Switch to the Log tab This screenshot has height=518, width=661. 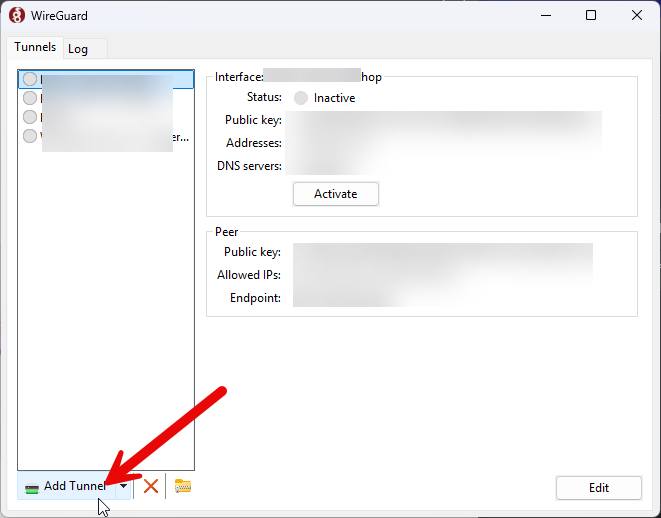tap(78, 49)
